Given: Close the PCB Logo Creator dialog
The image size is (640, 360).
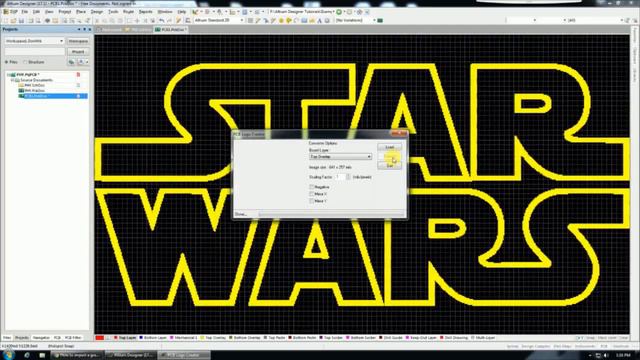Looking at the screenshot, I should point(399,133).
